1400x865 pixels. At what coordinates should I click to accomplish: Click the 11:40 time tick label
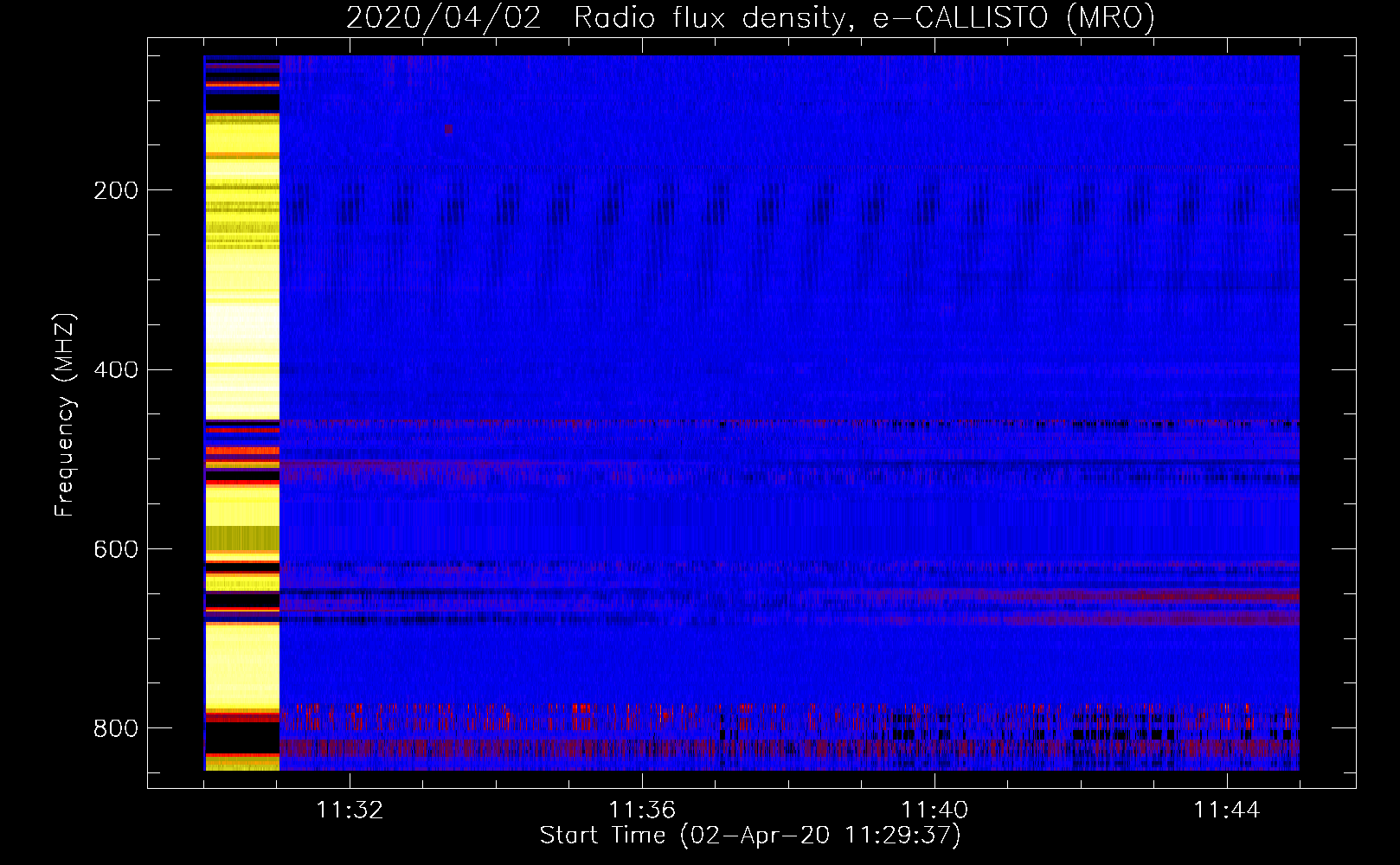click(934, 811)
